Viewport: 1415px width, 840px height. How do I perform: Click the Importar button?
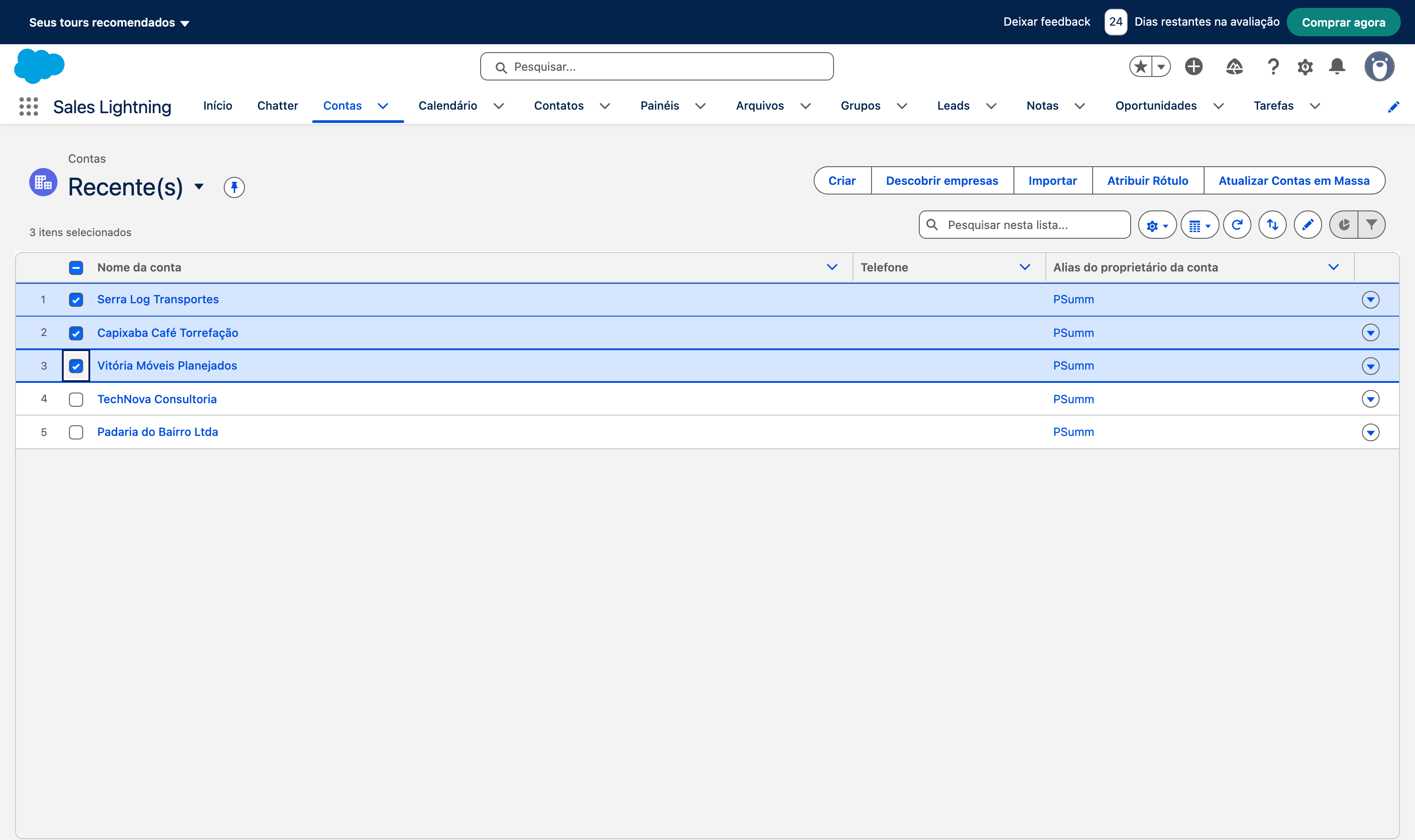click(x=1052, y=180)
